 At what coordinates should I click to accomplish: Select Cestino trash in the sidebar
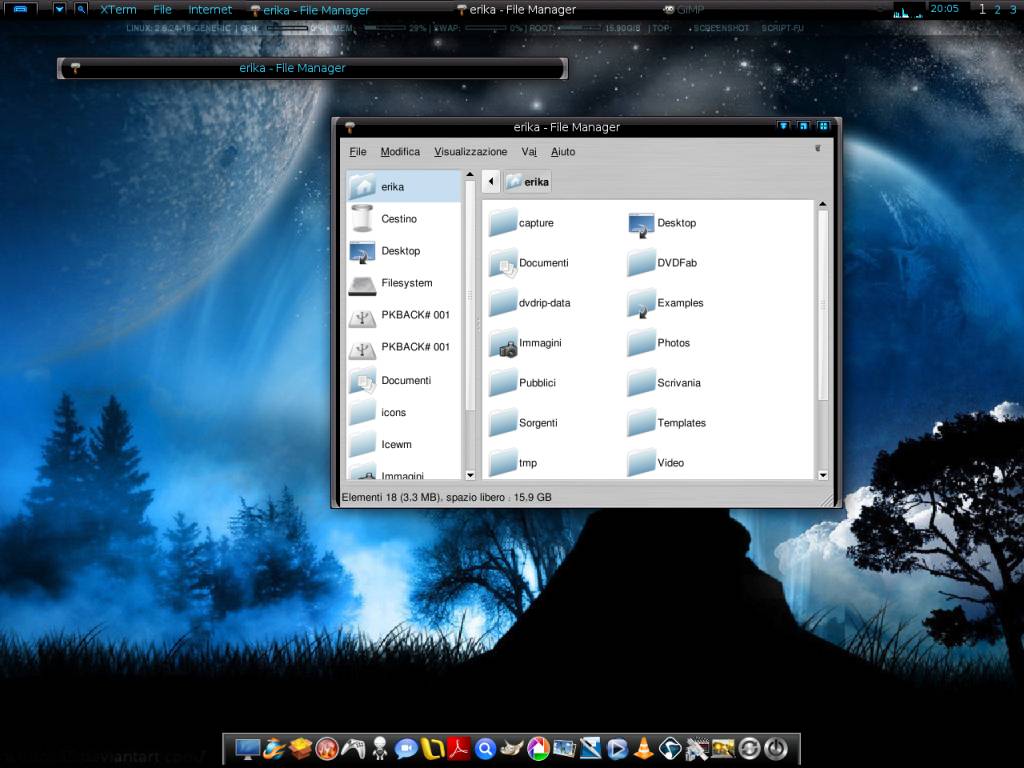click(x=404, y=219)
